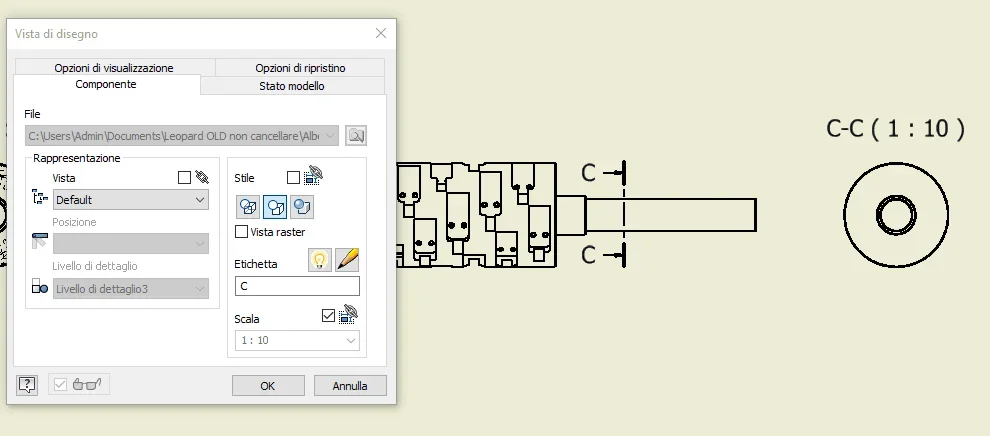Open the dialog help icon
Screen dimensions: 990x436
pos(27,384)
